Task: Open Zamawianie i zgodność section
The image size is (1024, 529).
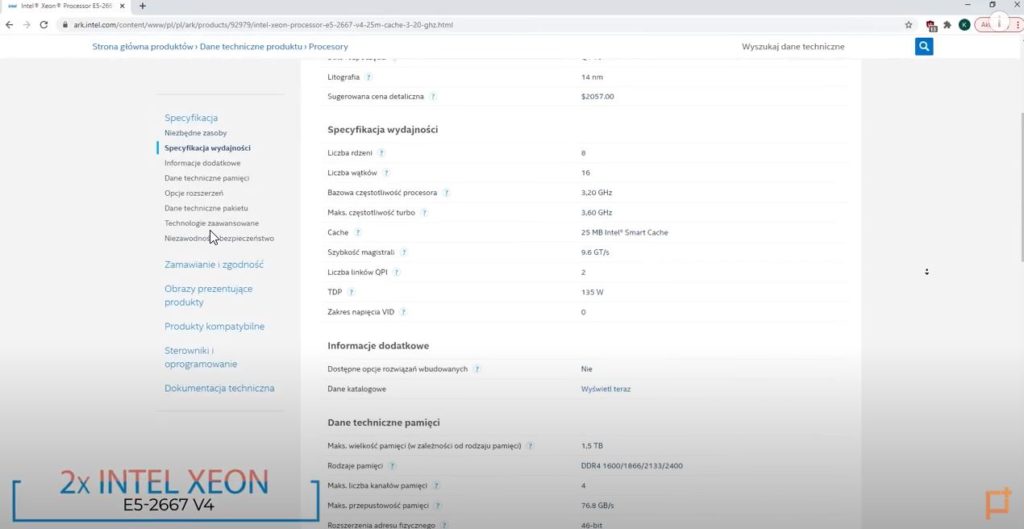Action: 214,264
